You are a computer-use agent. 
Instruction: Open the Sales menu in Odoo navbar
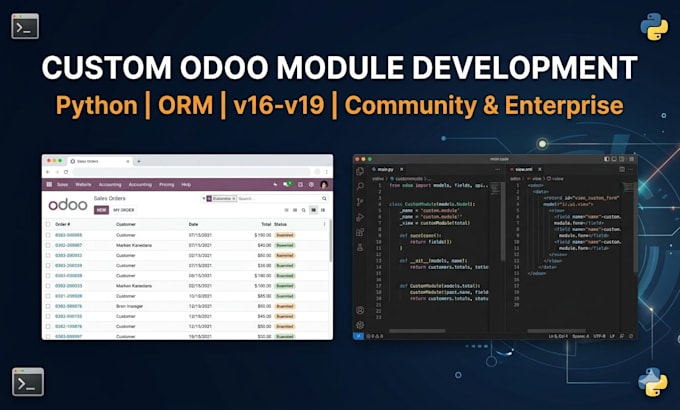(x=62, y=184)
